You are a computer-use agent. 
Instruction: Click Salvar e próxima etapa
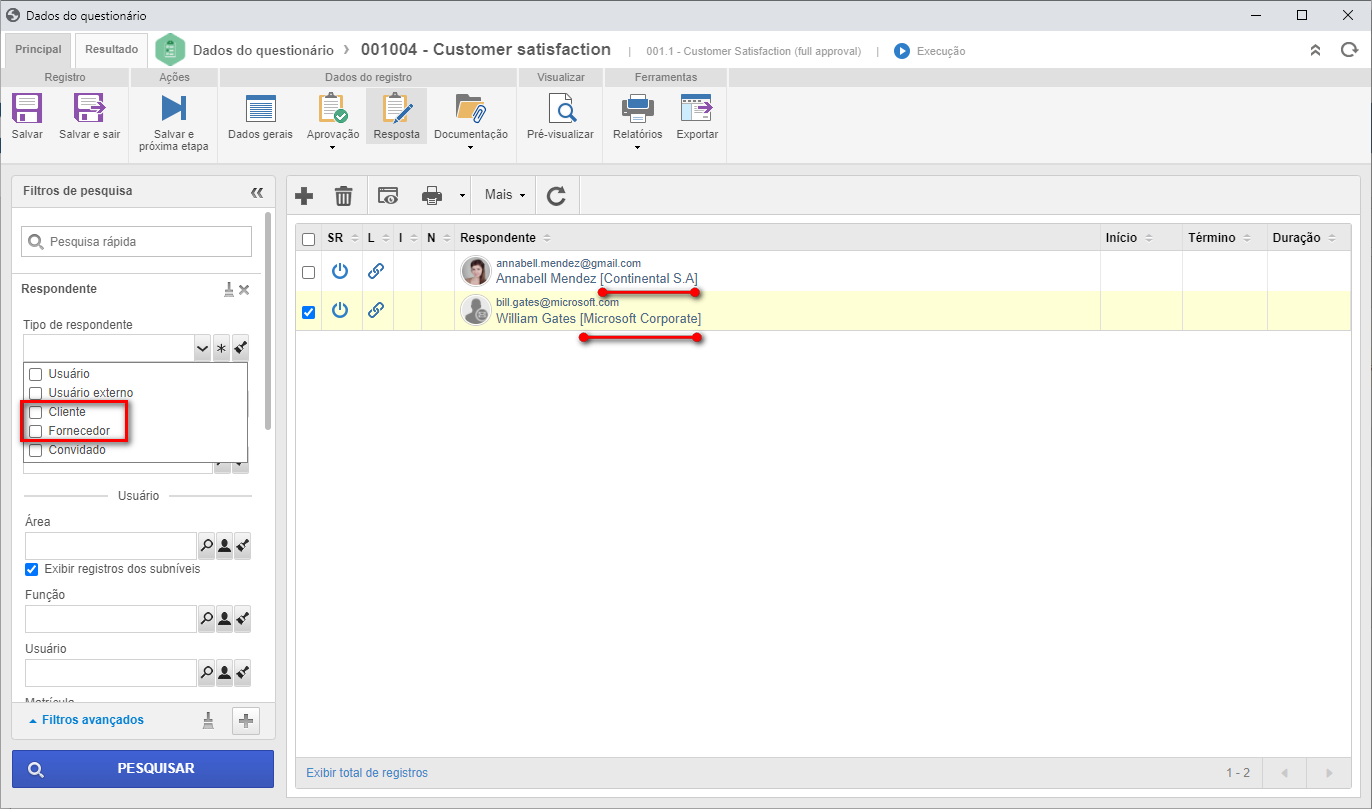point(174,123)
